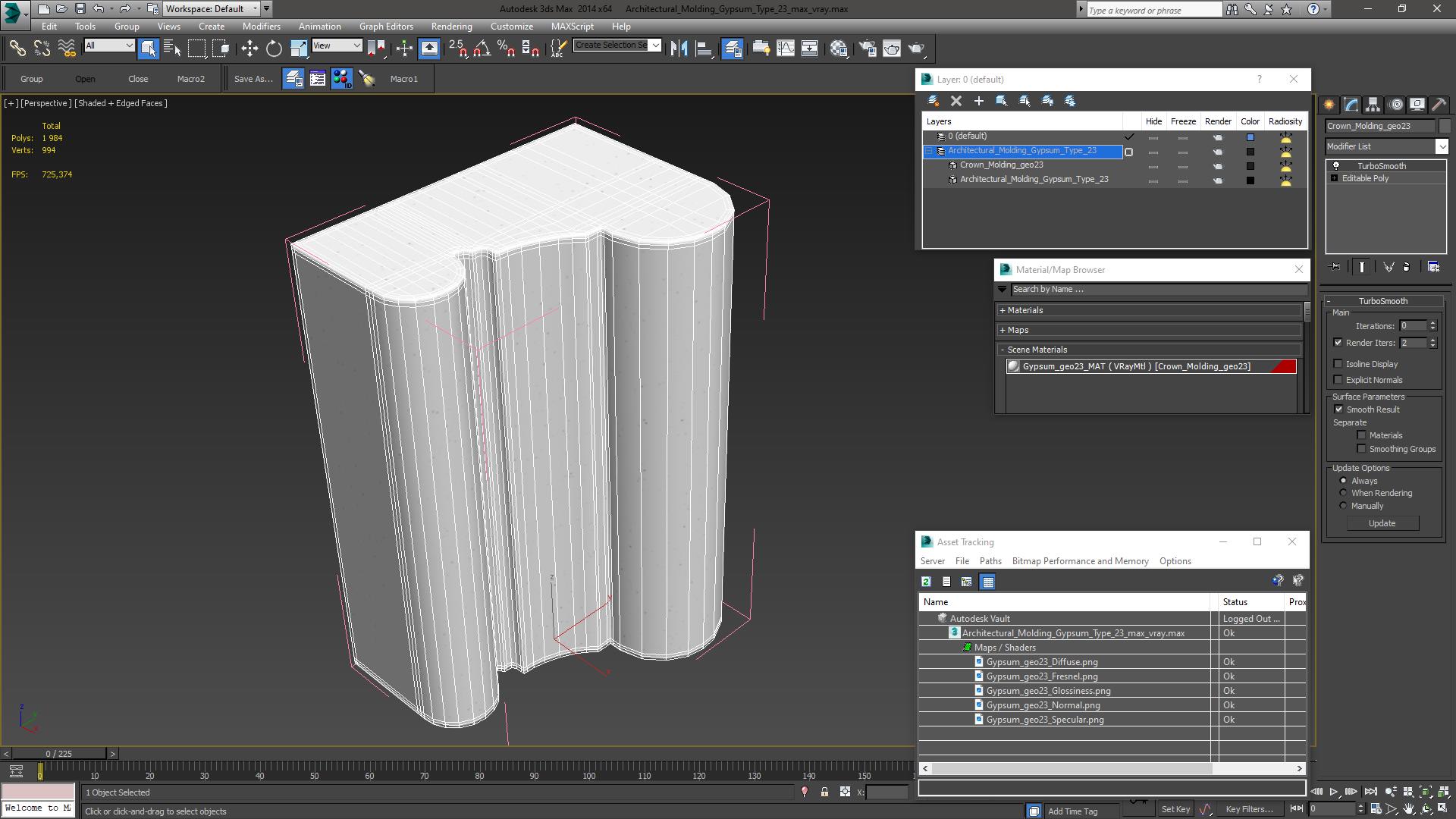Enable Separate by Materials checkbox
This screenshot has width=1456, height=819.
coord(1361,435)
